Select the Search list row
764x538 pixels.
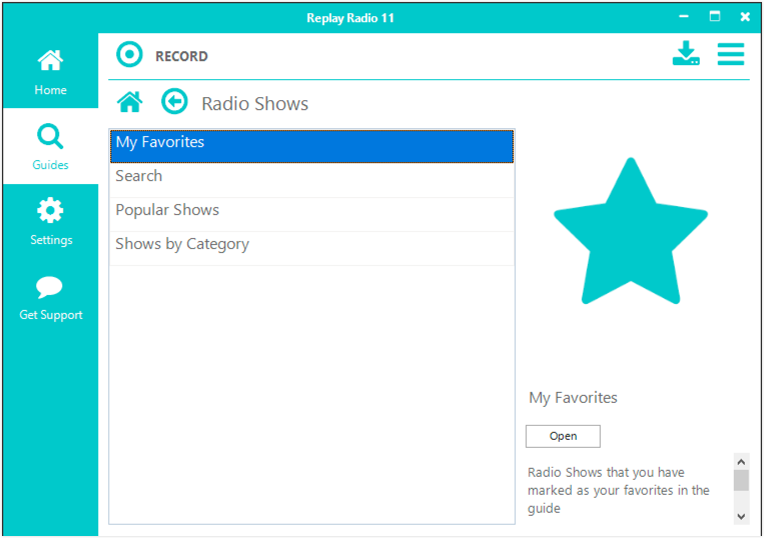coord(312,180)
